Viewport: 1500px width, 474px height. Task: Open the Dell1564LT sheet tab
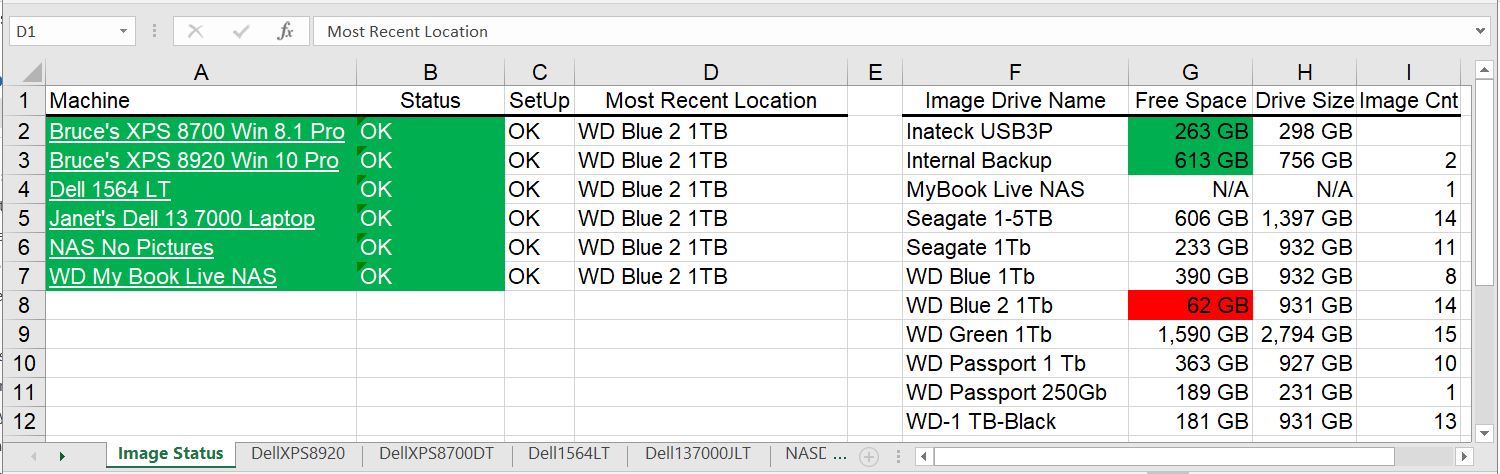click(569, 454)
